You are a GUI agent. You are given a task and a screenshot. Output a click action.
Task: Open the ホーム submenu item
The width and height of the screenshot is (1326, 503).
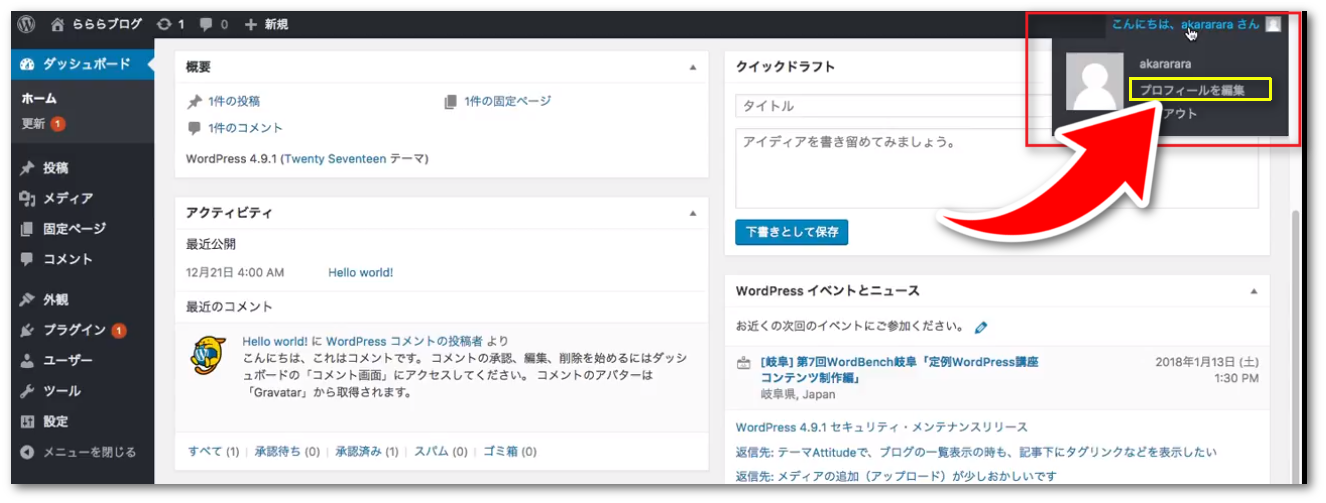[x=39, y=99]
